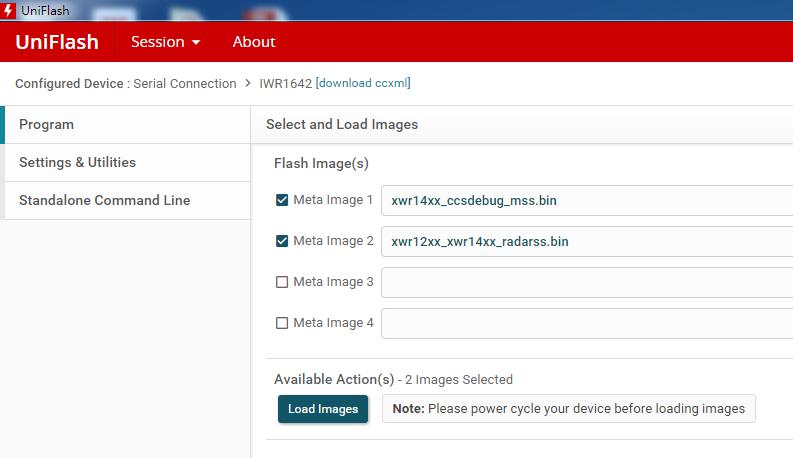793x458 pixels.
Task: Click the Configured Device breadcrumb text
Action: tap(69, 83)
